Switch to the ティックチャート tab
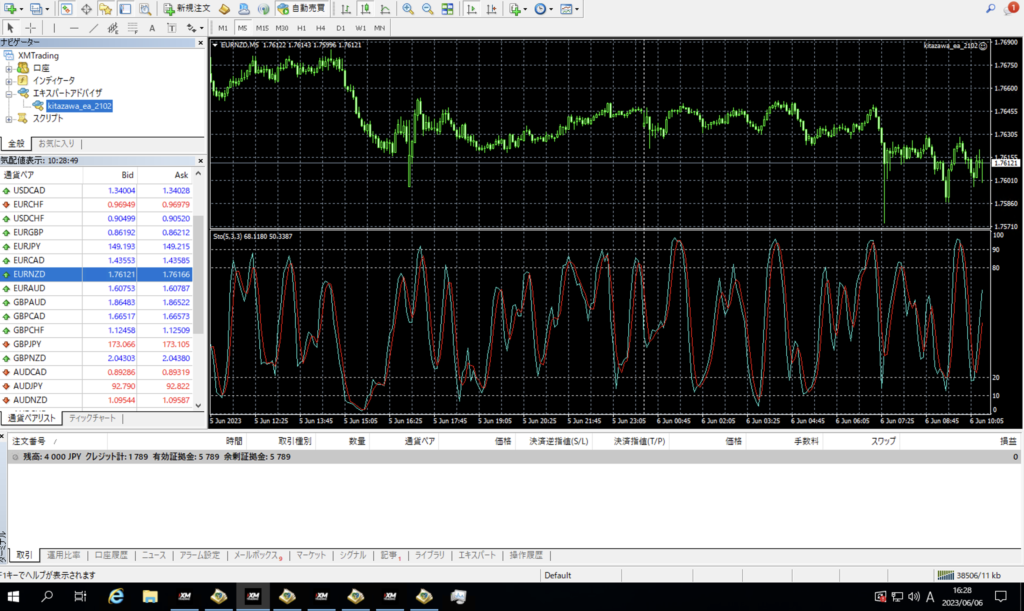 pos(91,418)
